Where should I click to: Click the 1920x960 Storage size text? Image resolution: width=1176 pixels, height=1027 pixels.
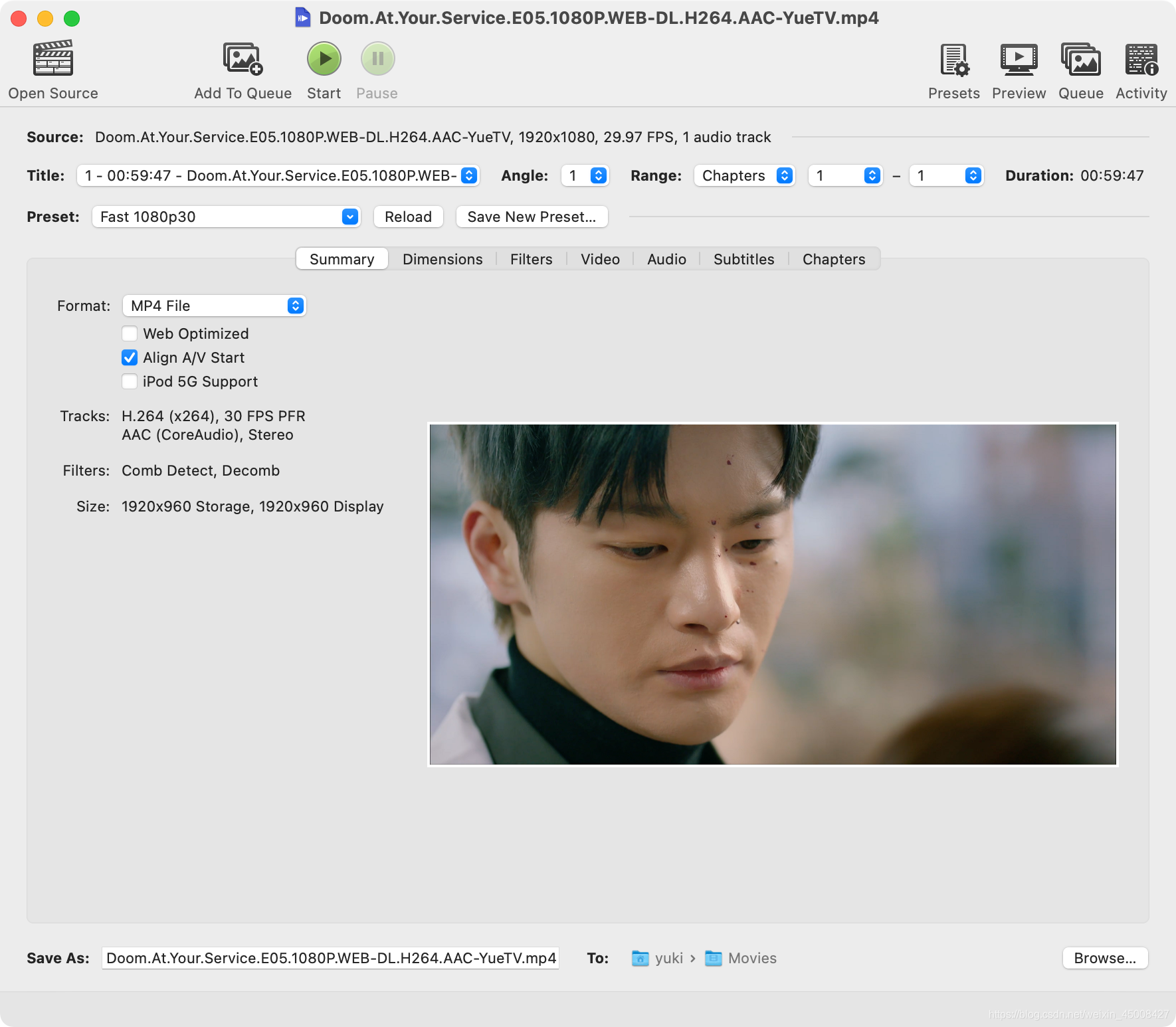click(186, 506)
